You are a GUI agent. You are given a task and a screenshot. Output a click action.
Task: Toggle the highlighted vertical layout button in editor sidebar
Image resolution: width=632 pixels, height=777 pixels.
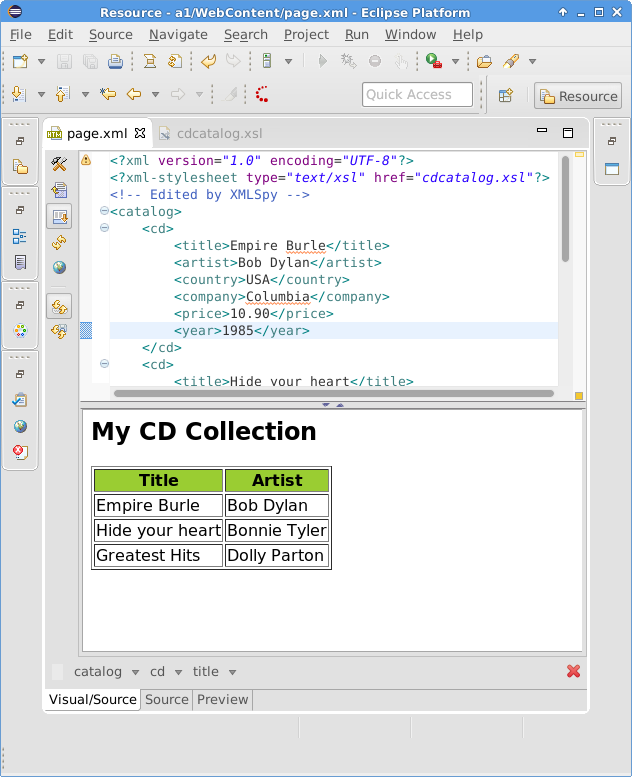point(59,216)
